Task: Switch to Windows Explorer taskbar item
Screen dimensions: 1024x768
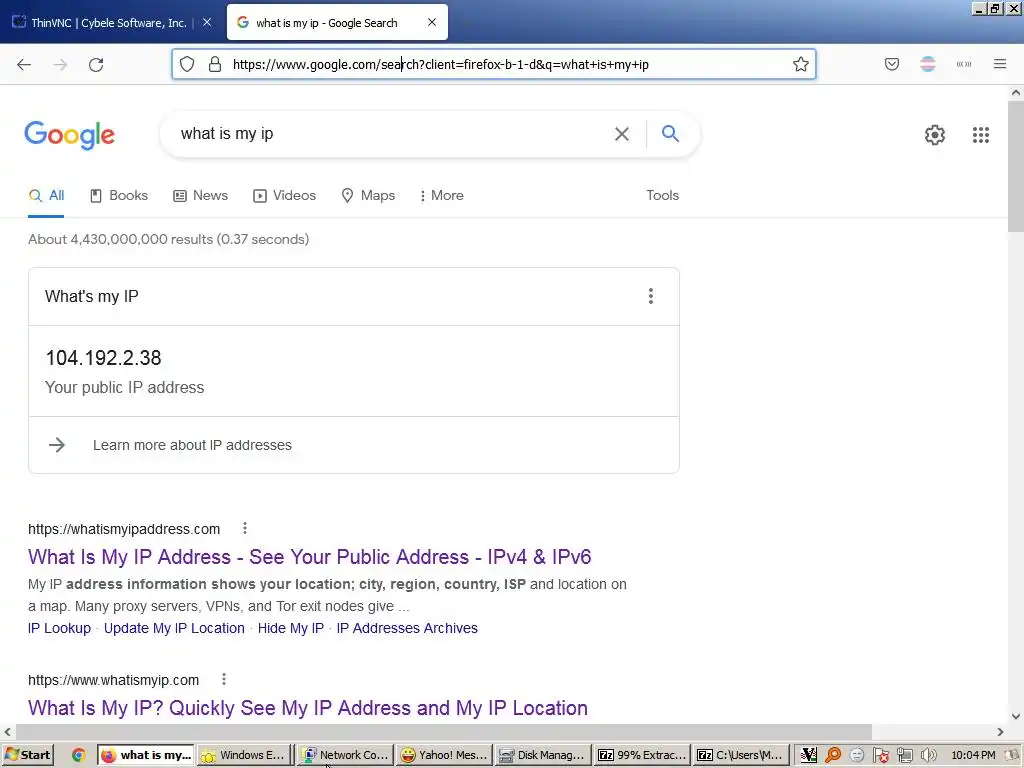Action: click(x=244, y=755)
